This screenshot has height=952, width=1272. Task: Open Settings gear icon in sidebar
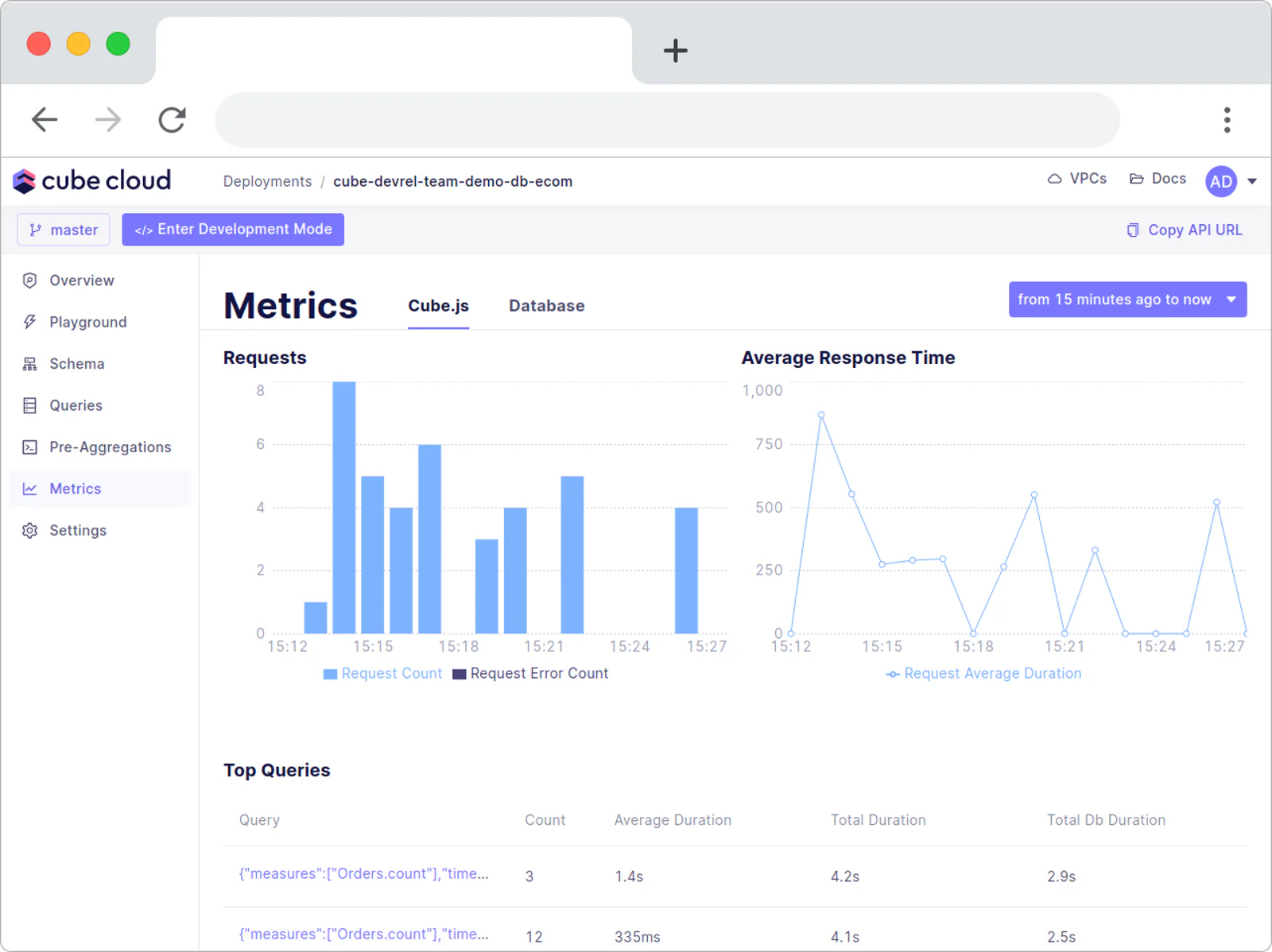click(x=30, y=531)
